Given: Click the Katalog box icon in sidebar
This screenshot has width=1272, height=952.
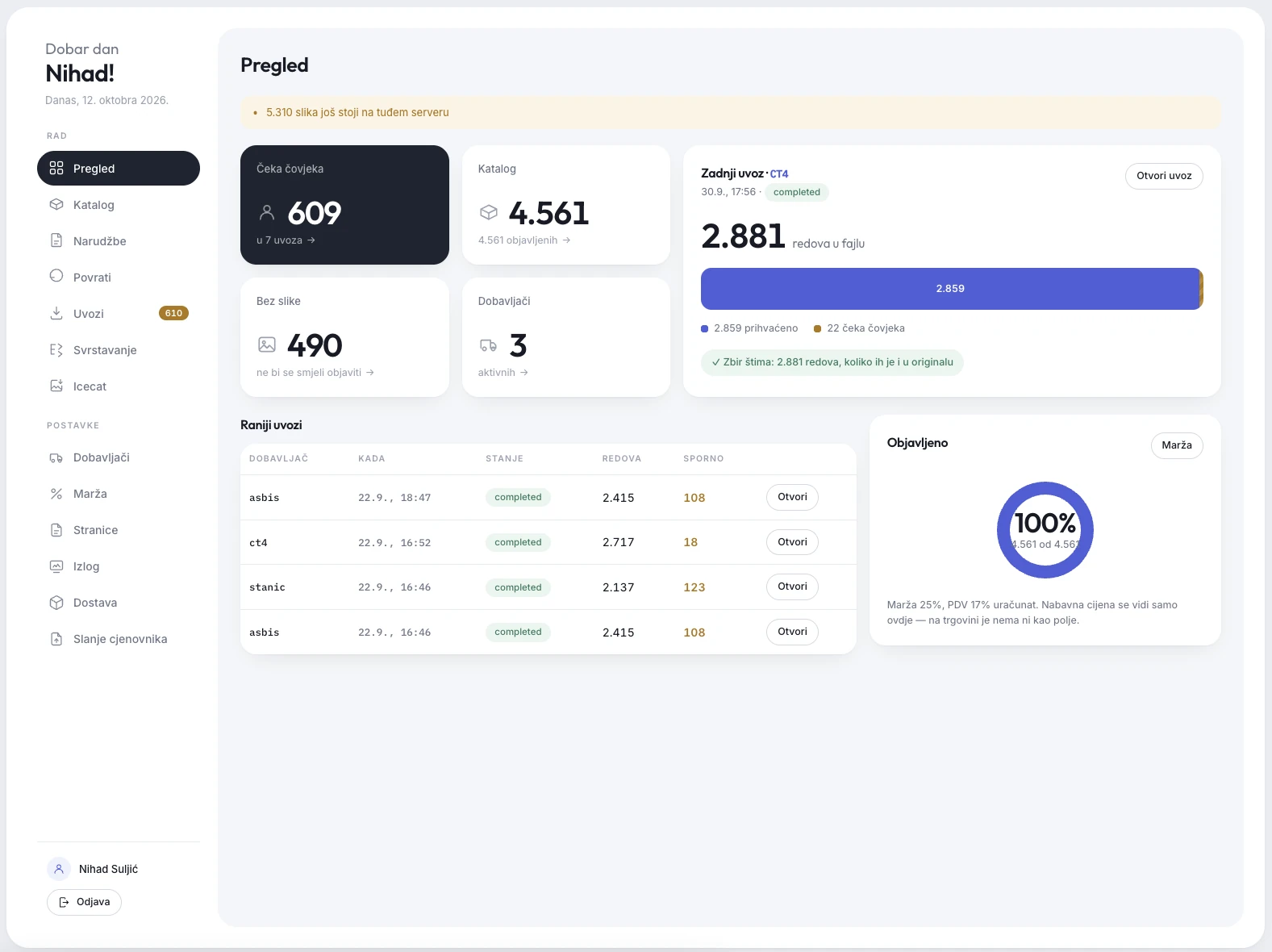Looking at the screenshot, I should 56,204.
